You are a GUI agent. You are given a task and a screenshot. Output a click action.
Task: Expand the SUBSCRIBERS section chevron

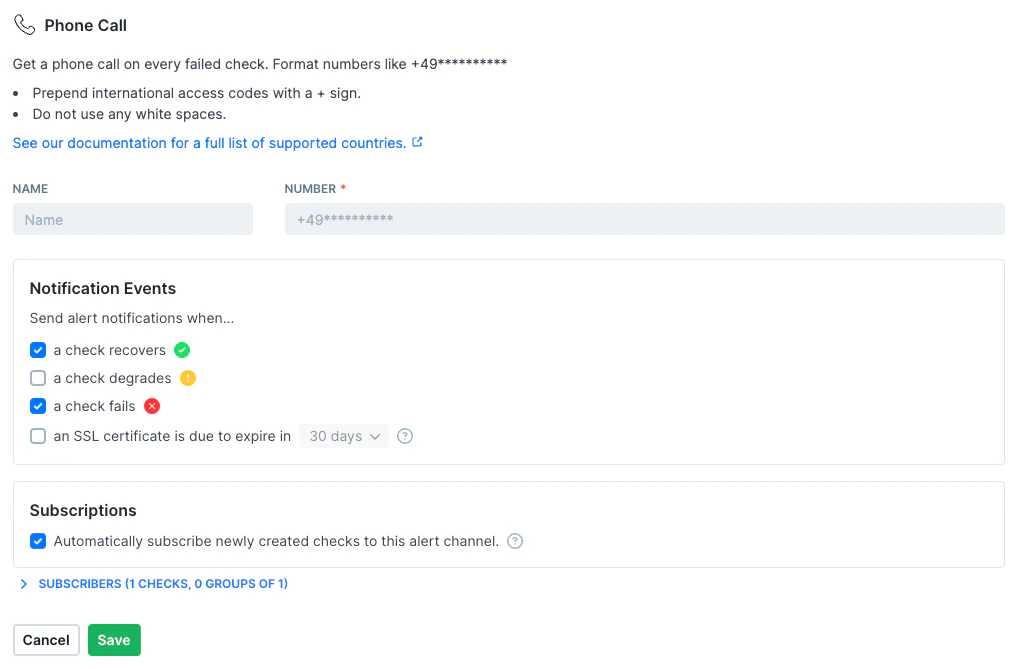coord(22,583)
